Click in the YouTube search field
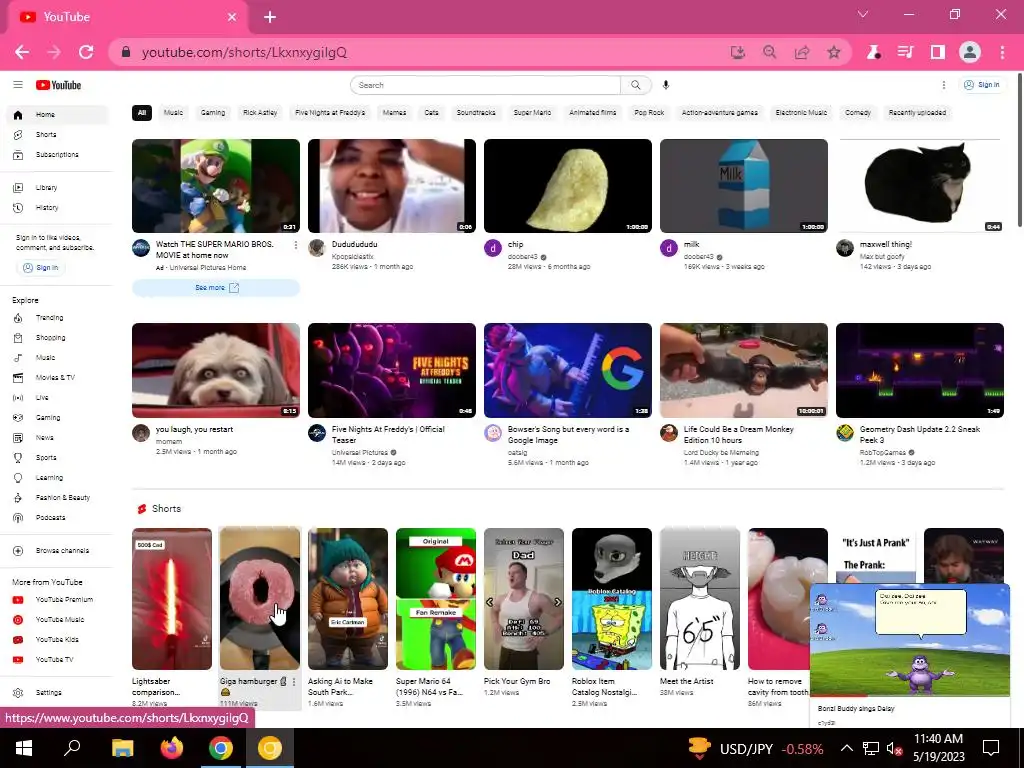Screen dimensions: 1024x768 point(485,85)
